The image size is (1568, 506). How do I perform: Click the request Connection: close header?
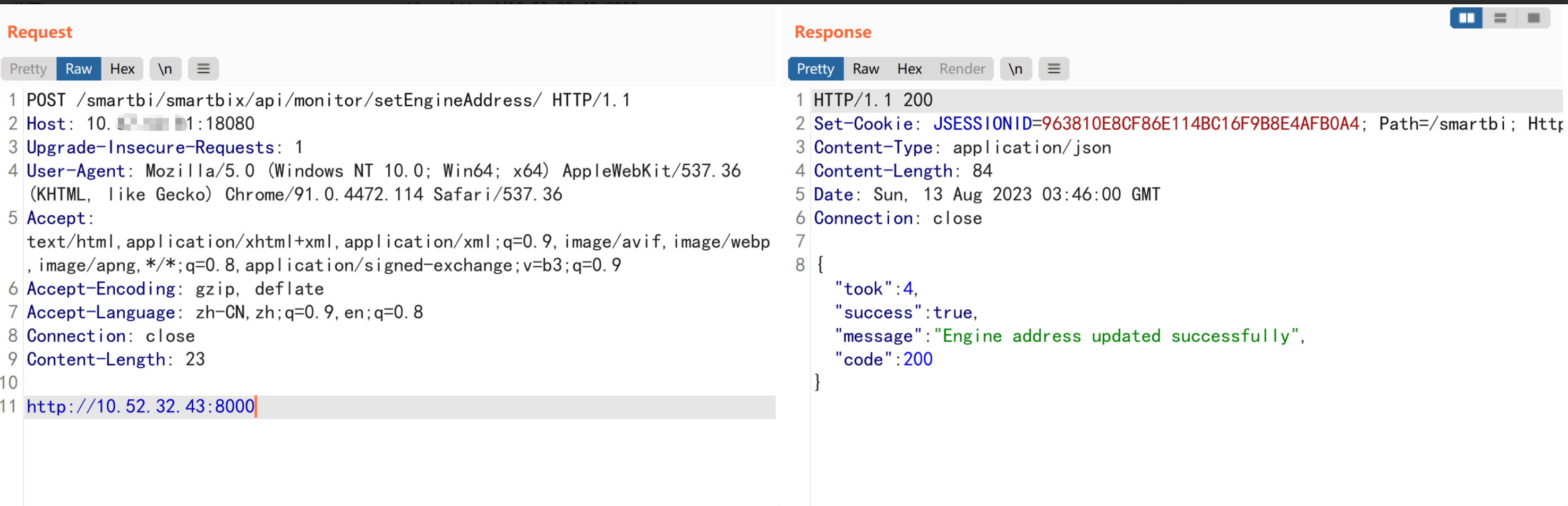click(111, 336)
